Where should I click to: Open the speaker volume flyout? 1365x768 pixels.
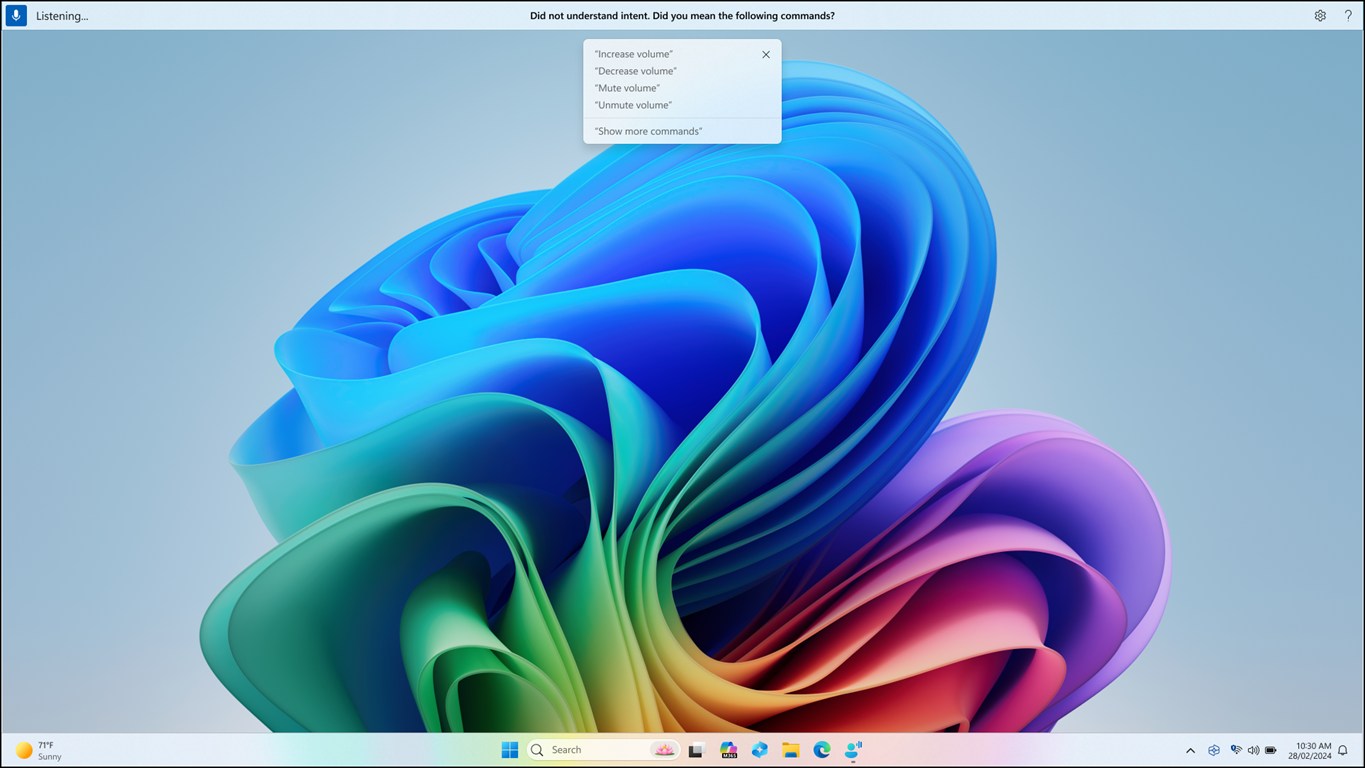tap(1253, 750)
